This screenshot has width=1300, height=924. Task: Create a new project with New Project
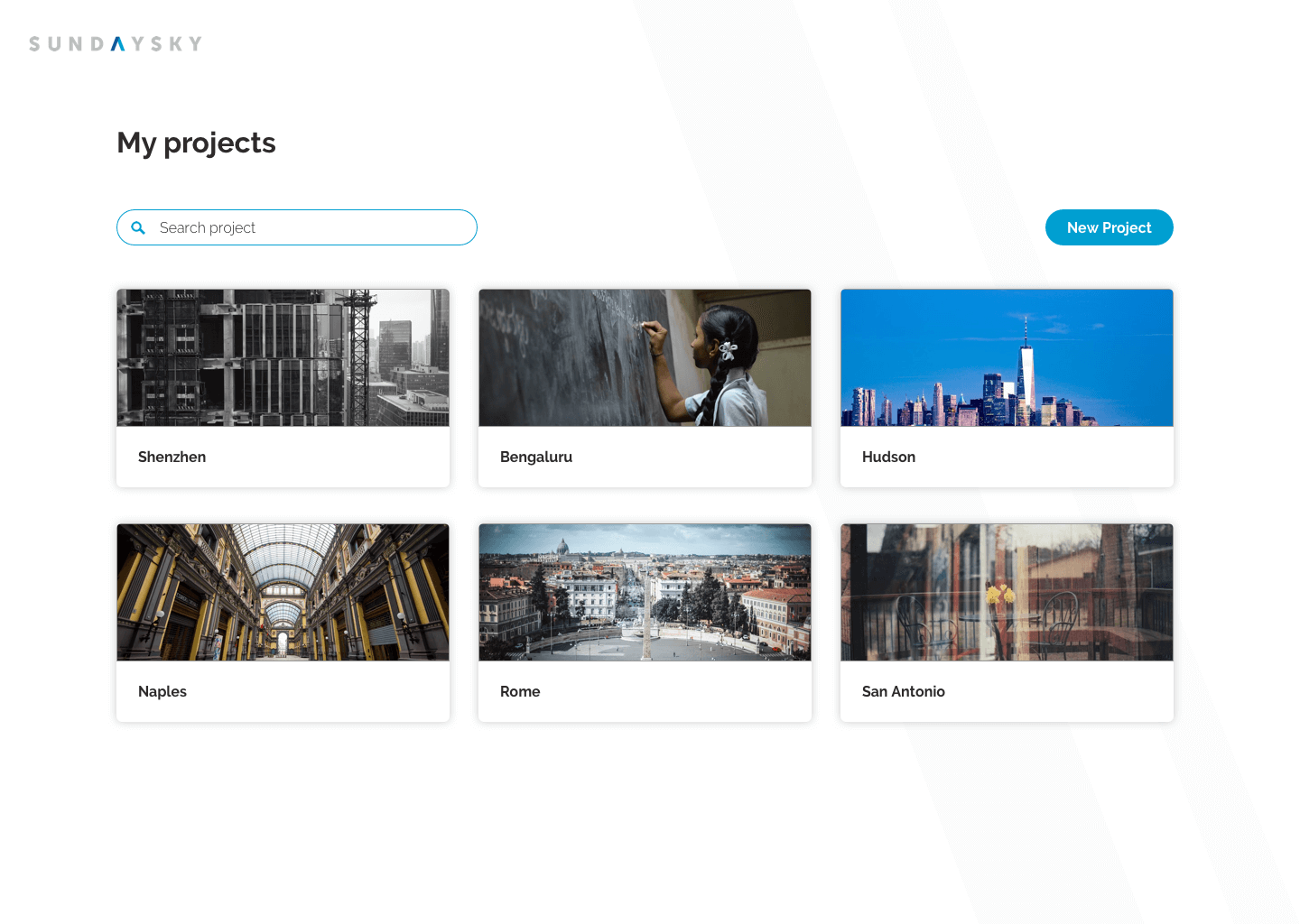(1110, 227)
